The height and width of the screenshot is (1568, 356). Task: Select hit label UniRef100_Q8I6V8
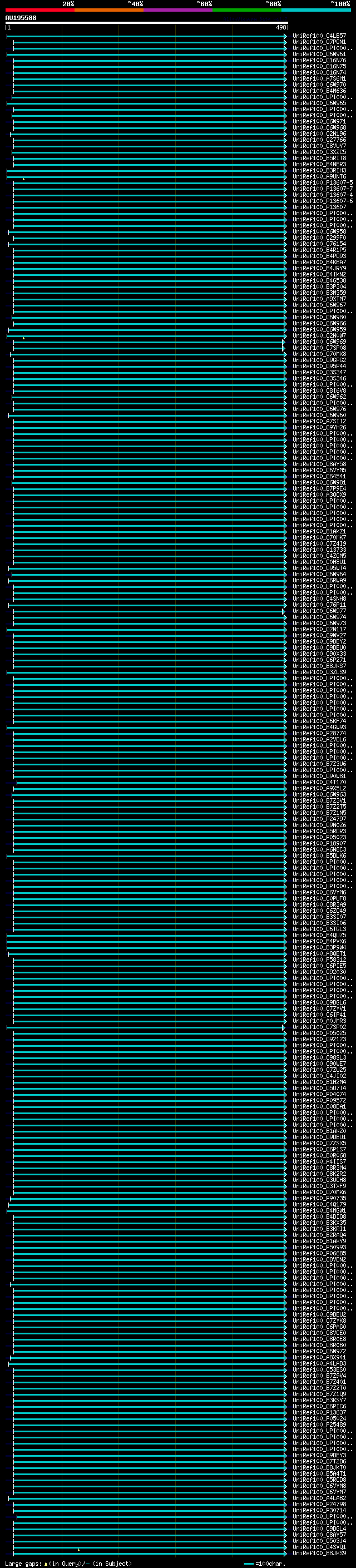pos(319,391)
